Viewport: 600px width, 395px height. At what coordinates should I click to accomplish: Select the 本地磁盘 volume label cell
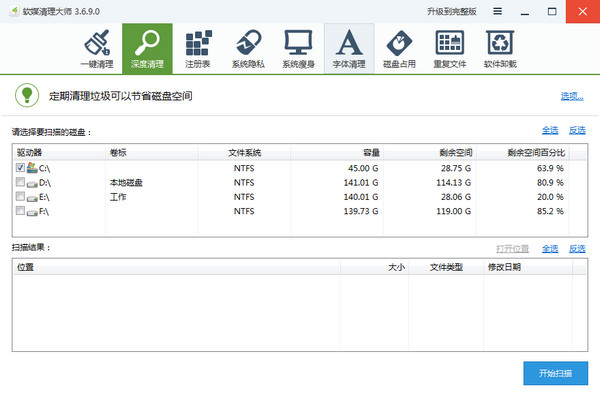(x=126, y=183)
